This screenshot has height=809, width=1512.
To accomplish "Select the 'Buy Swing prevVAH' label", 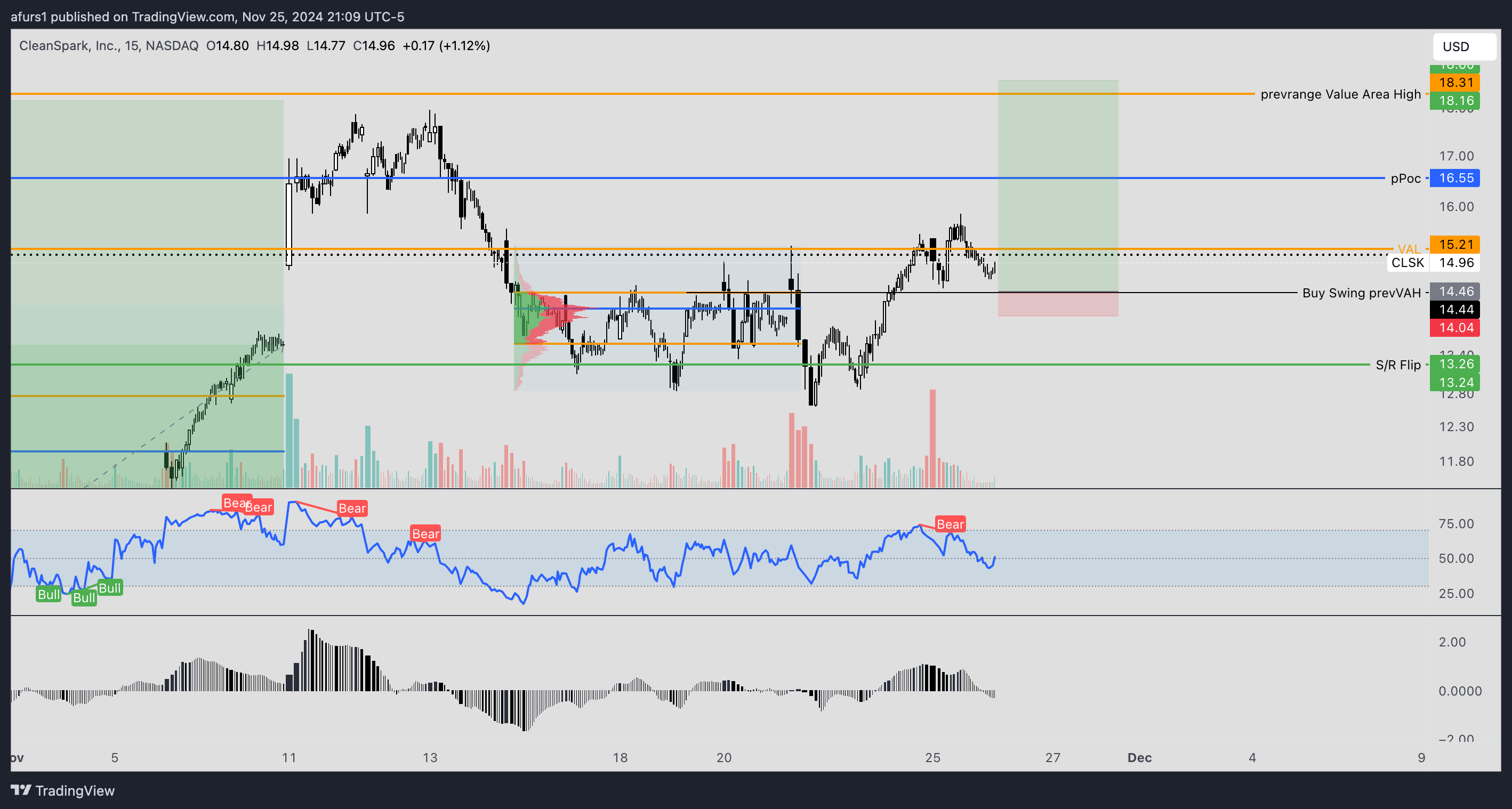I will click(1362, 293).
